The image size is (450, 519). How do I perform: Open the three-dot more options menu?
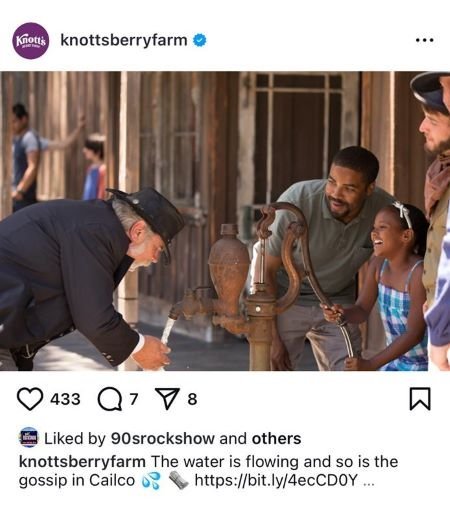tap(425, 40)
